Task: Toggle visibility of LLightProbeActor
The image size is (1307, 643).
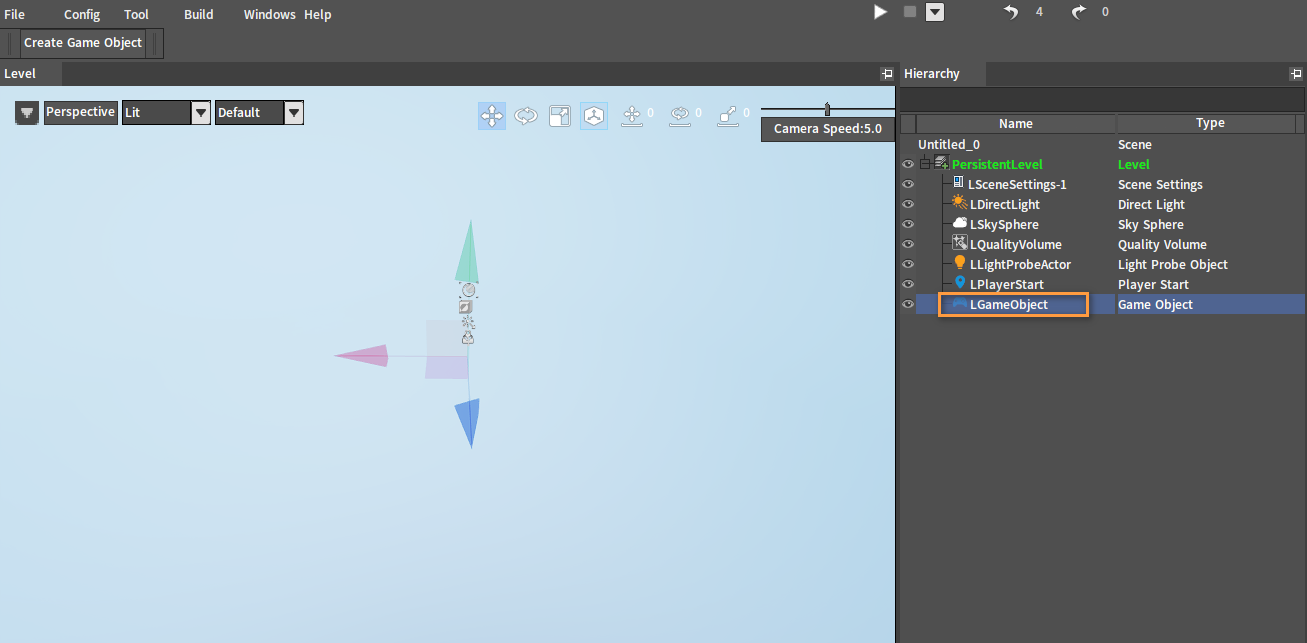Action: click(908, 265)
